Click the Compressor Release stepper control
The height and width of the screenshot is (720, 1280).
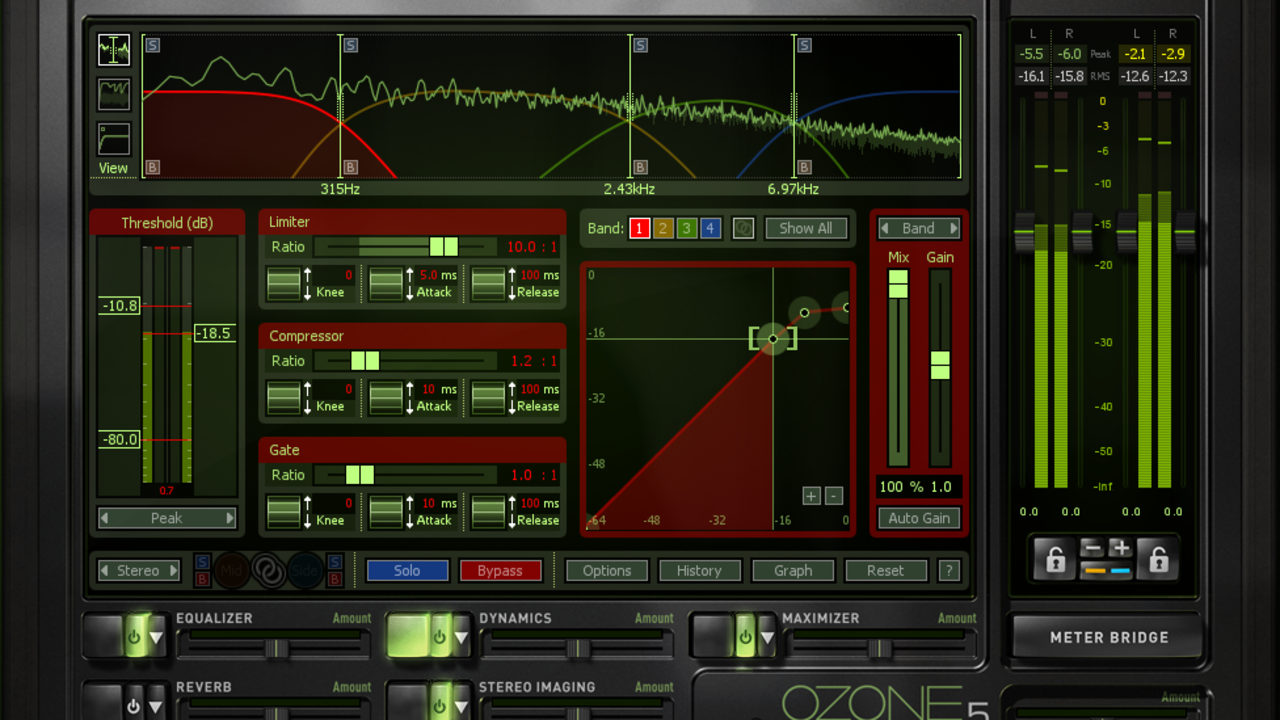[x=487, y=398]
